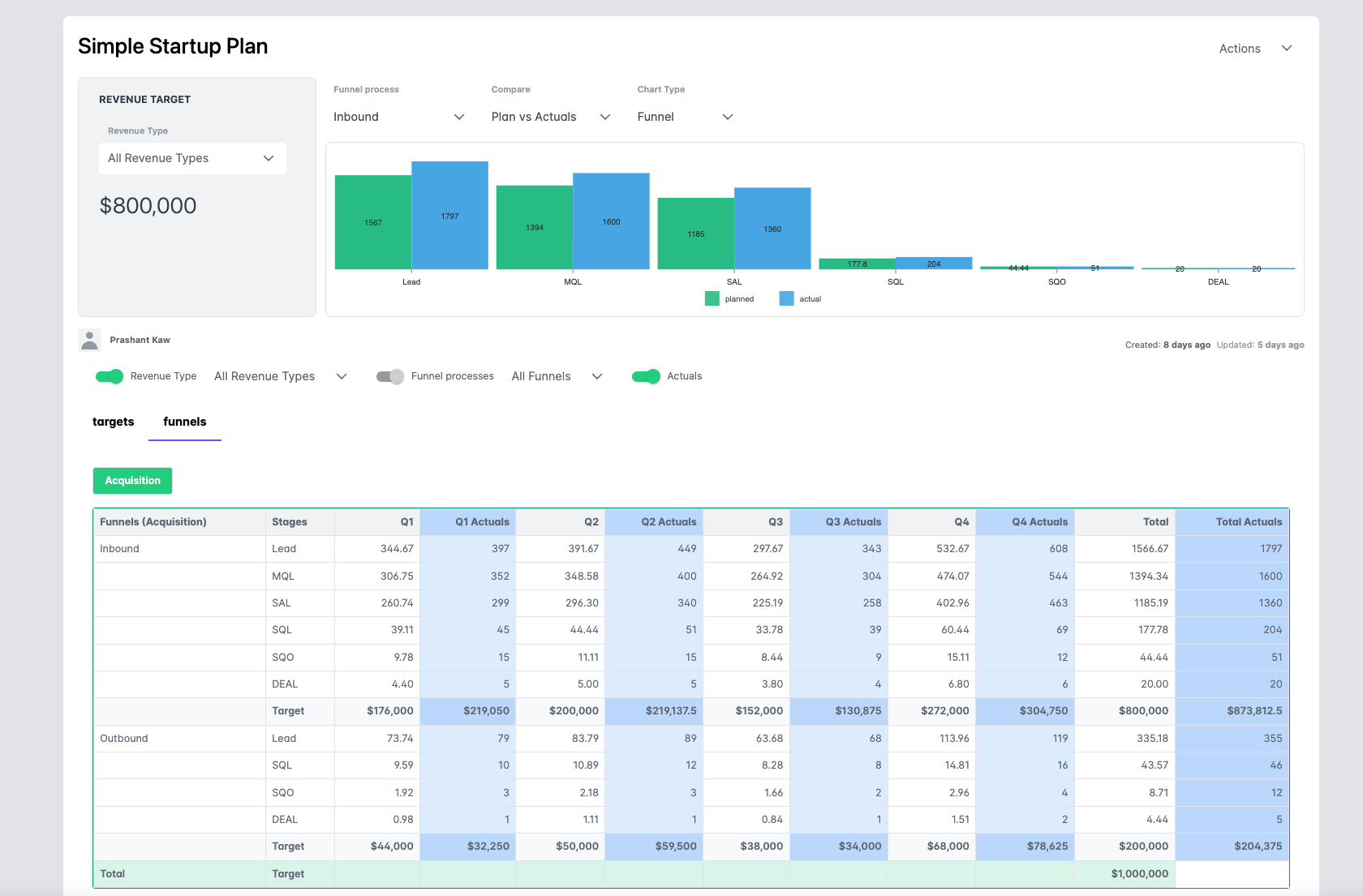Expand the All Funnels dropdown

click(557, 376)
